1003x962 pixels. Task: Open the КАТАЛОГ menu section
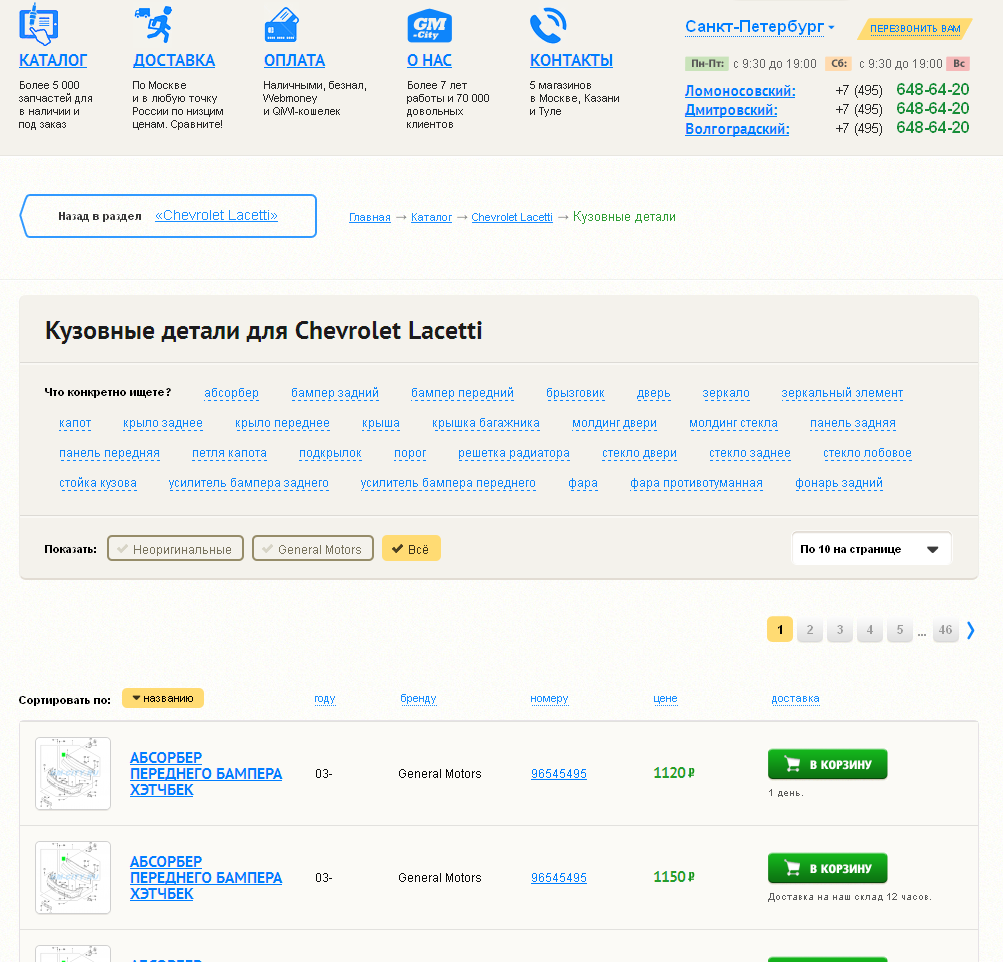[x=53, y=61]
